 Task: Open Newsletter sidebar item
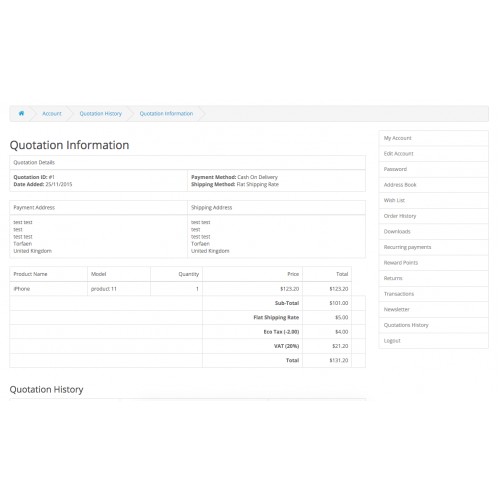pyautogui.click(x=434, y=309)
